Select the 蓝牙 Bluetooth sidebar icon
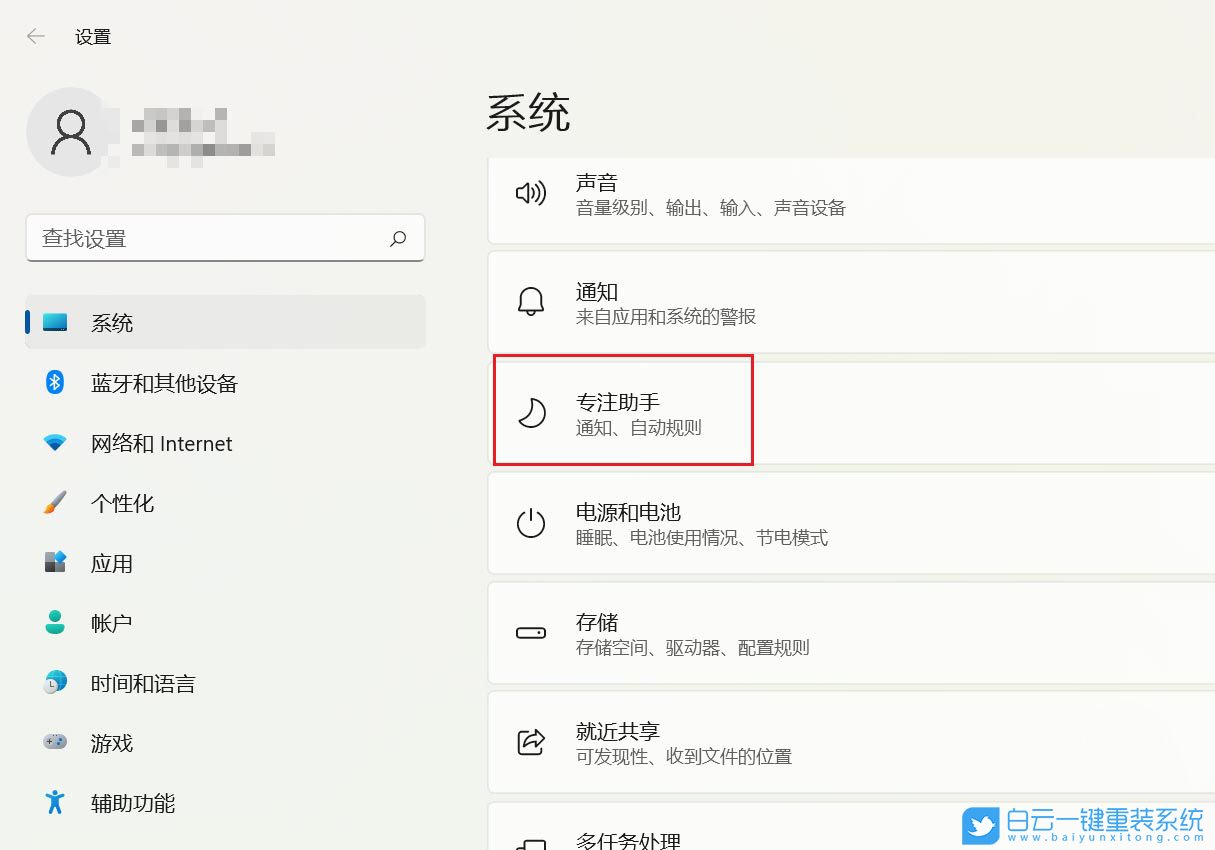Screen dimensions: 1215x850 click(x=55, y=383)
